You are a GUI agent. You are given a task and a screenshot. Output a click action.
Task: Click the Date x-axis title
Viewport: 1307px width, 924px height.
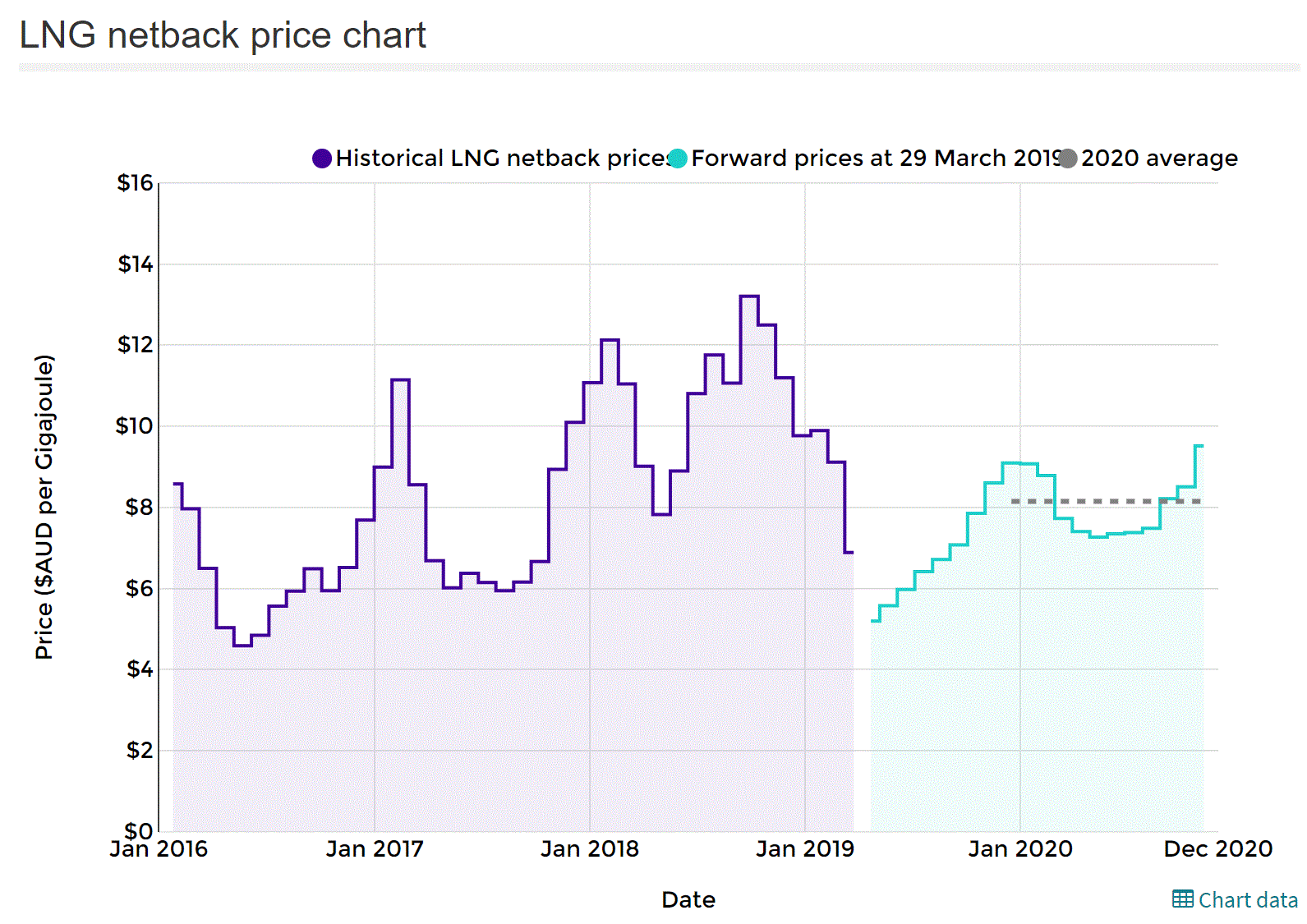[688, 900]
